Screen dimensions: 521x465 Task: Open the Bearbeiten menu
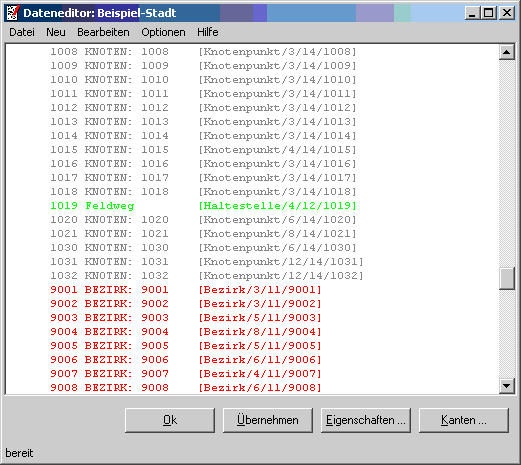click(103, 32)
